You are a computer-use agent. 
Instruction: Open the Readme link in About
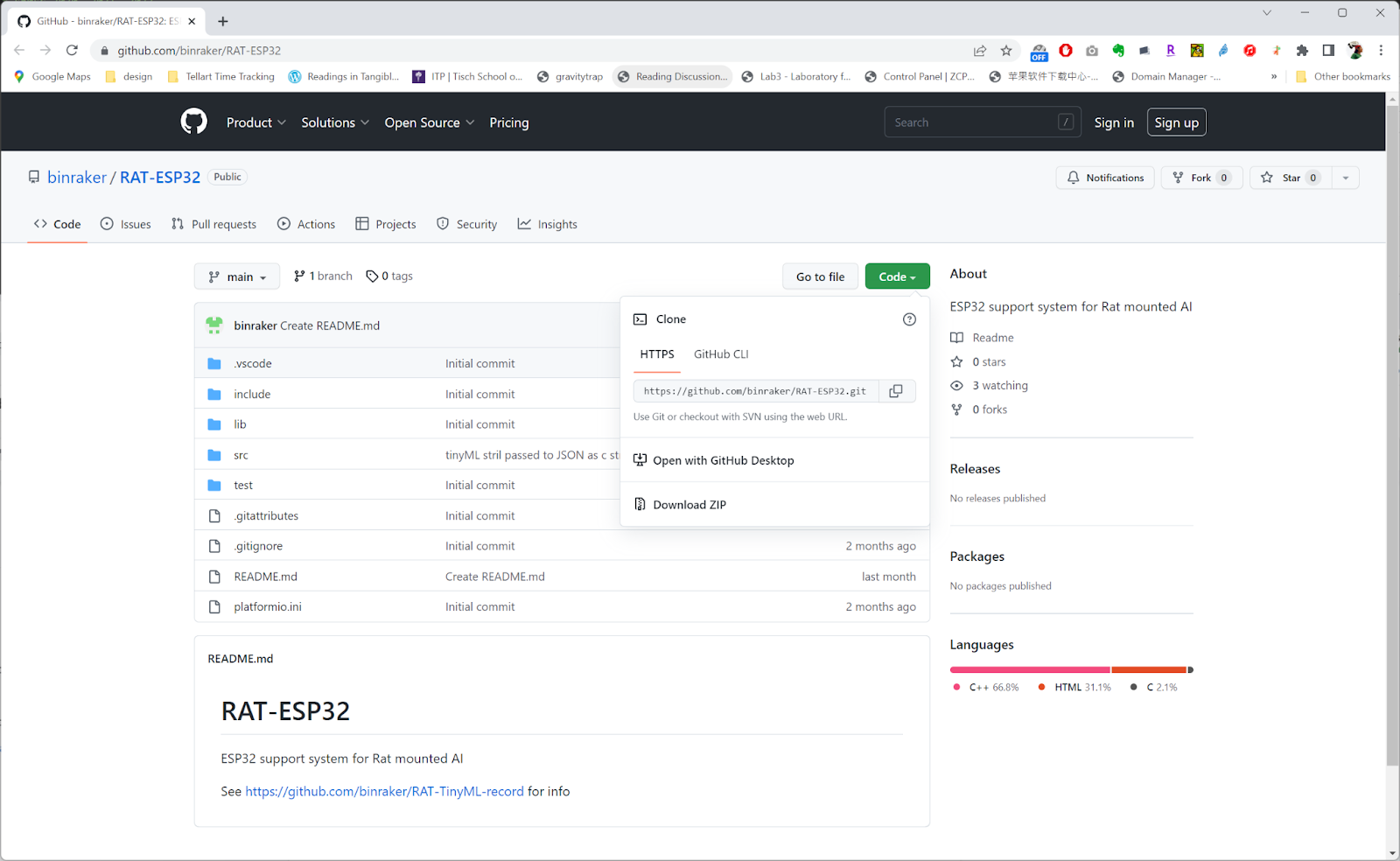(982, 338)
